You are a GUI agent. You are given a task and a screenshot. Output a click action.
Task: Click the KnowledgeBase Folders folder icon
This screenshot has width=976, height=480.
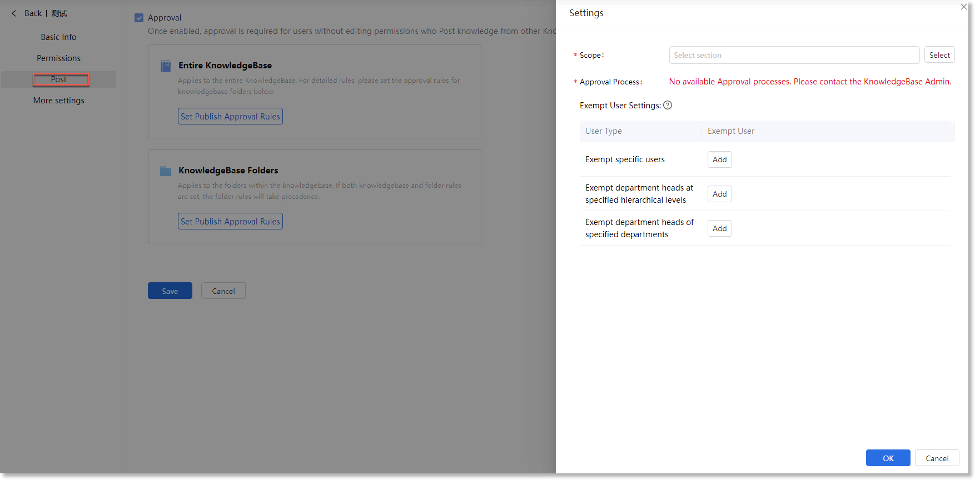(x=165, y=171)
